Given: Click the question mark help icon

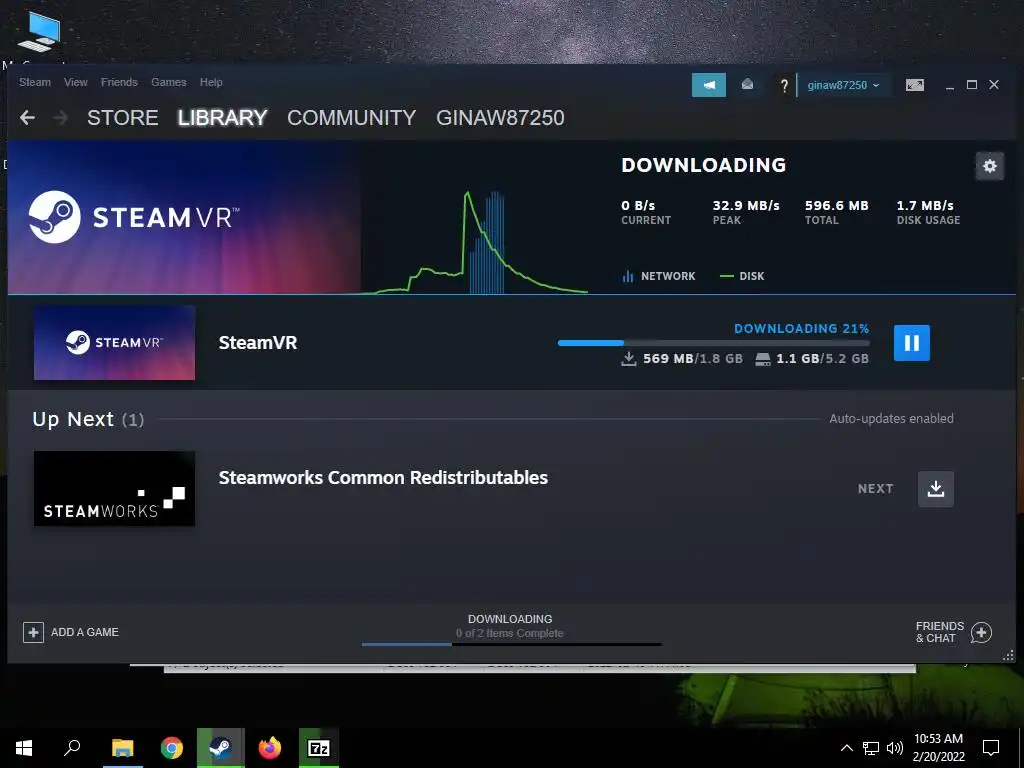Looking at the screenshot, I should (784, 86).
